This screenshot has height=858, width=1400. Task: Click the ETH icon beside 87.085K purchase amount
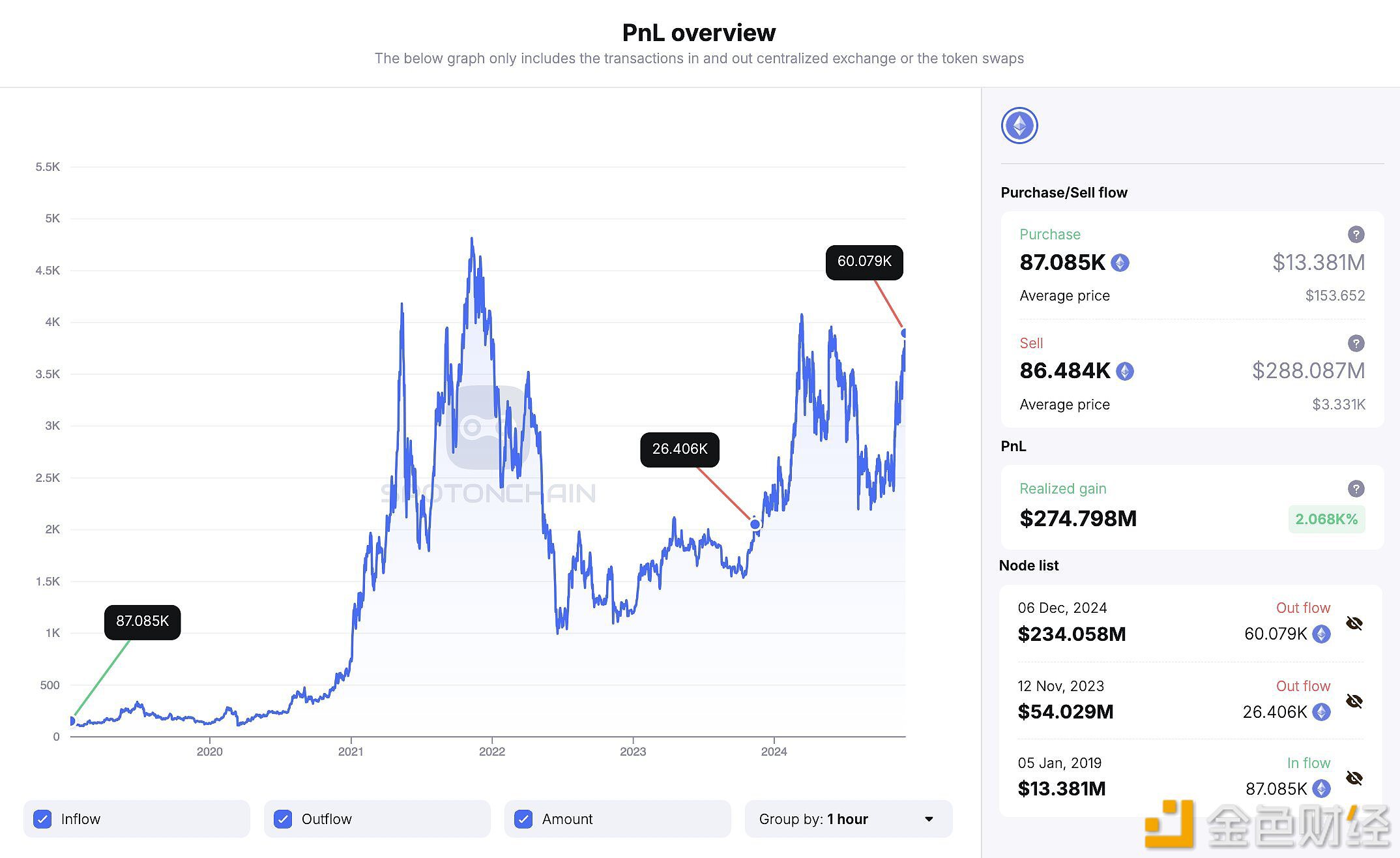click(1120, 263)
